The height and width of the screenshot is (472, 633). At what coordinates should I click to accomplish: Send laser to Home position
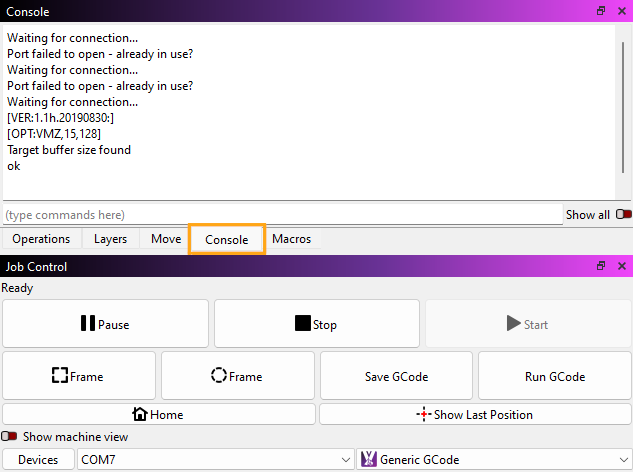[x=158, y=414]
